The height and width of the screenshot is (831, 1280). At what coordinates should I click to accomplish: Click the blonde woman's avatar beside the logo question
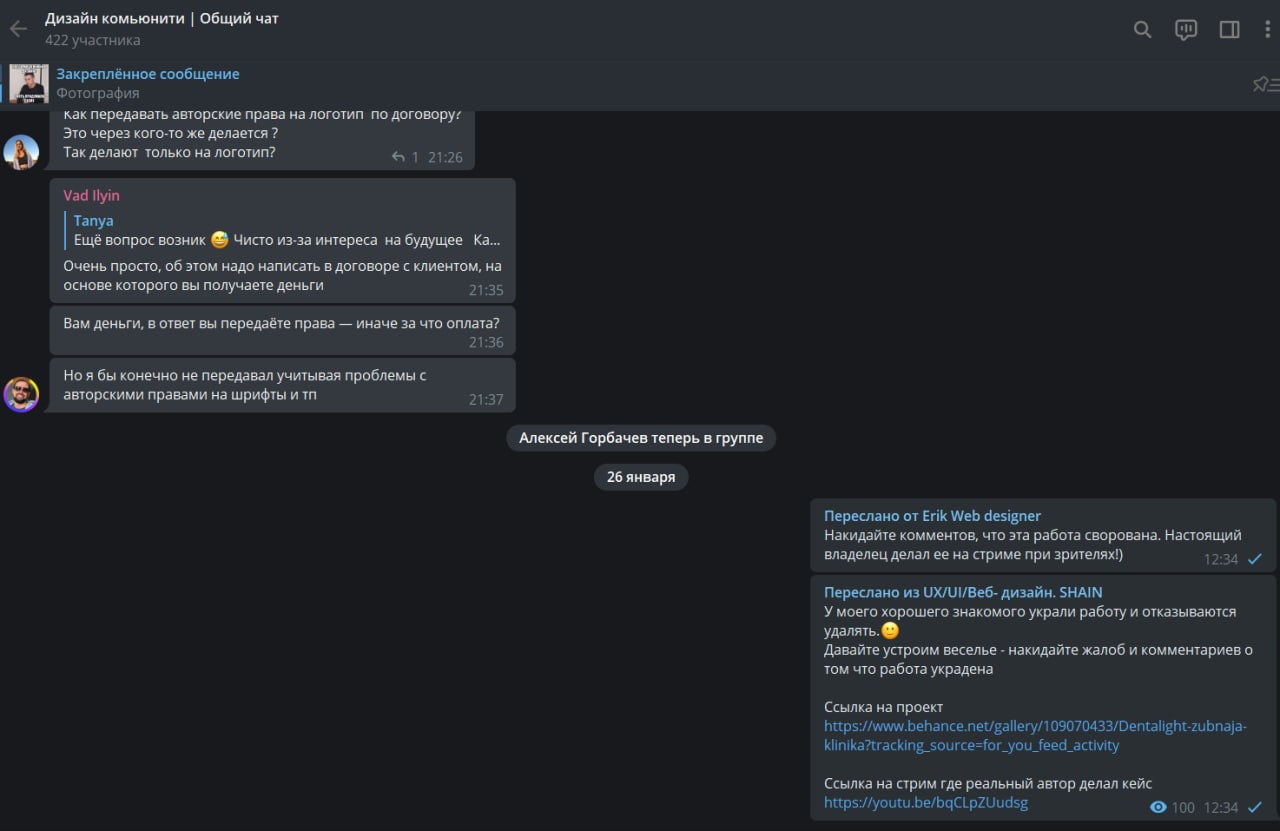coord(21,152)
